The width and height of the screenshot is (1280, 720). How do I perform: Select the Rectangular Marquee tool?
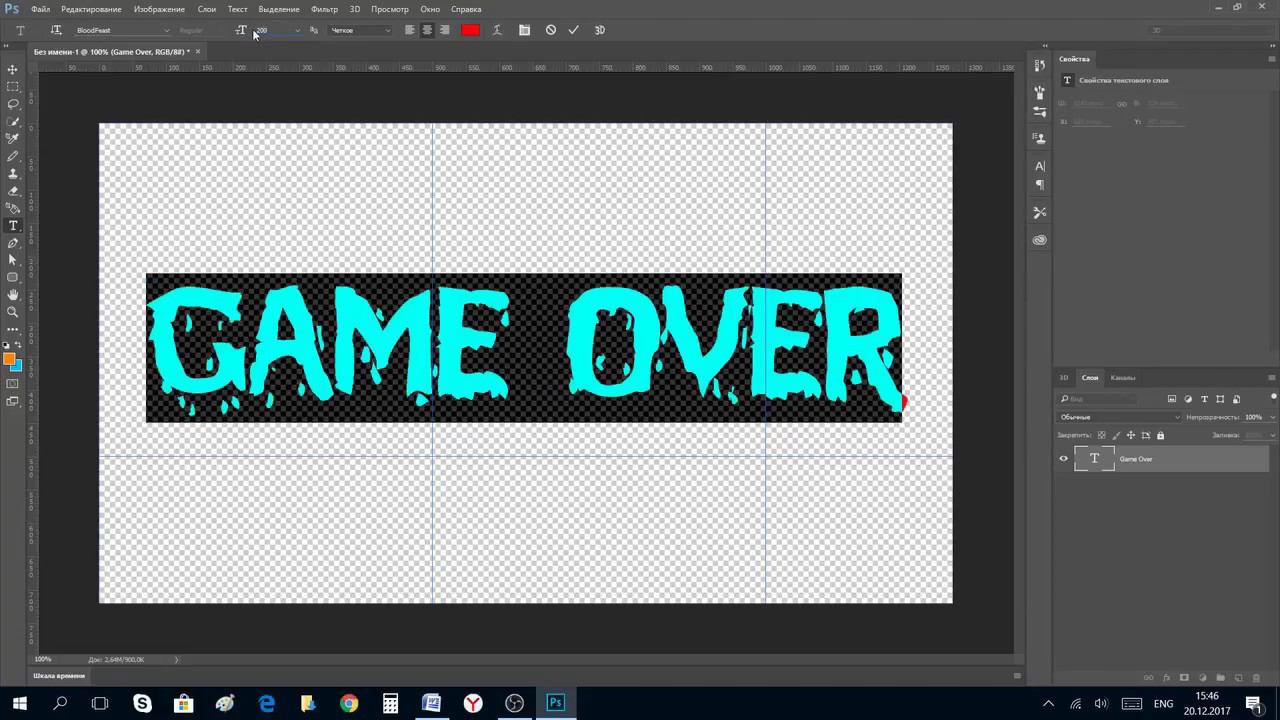coord(13,87)
